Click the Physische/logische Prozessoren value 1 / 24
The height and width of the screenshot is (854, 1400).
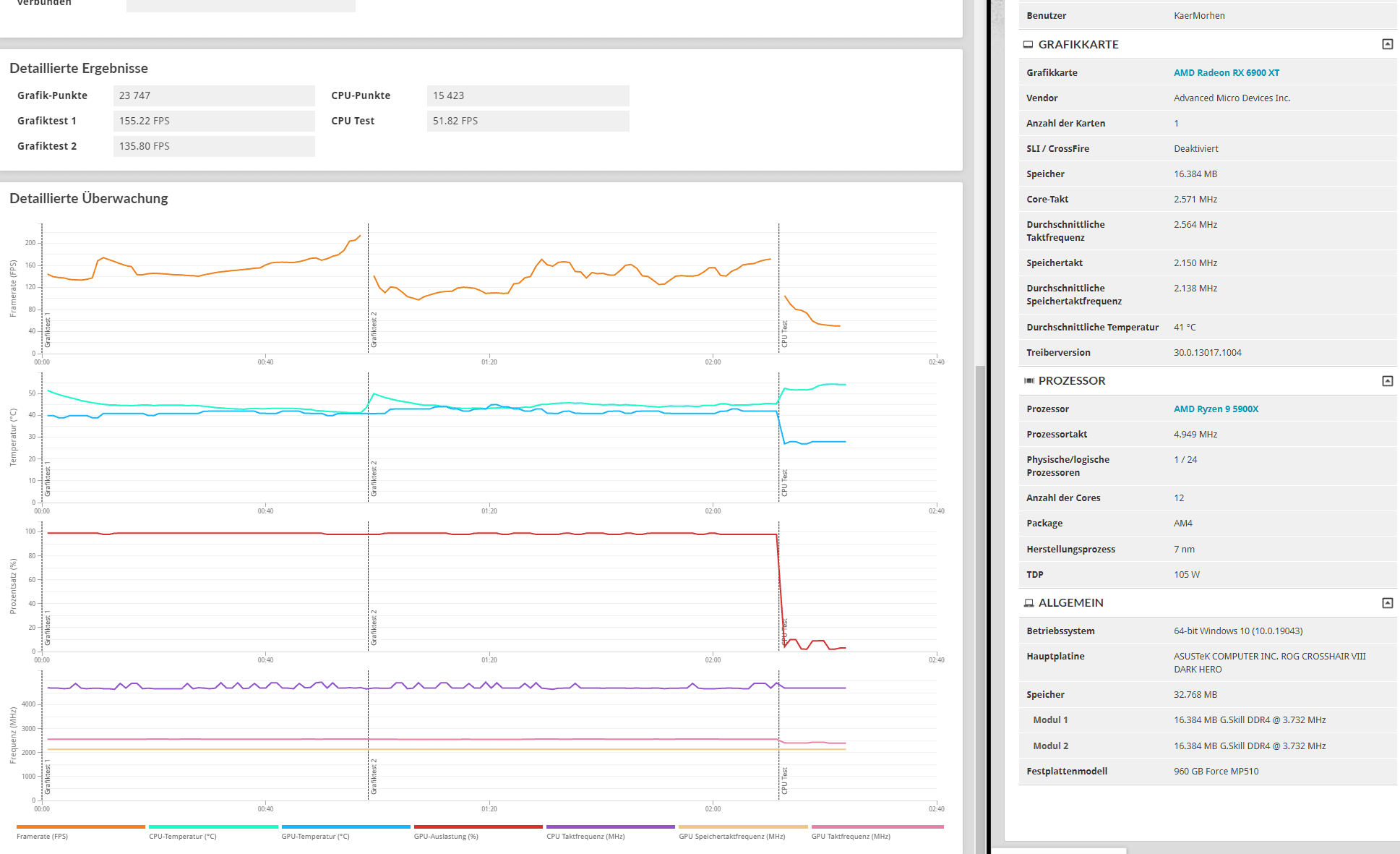pyautogui.click(x=1185, y=460)
